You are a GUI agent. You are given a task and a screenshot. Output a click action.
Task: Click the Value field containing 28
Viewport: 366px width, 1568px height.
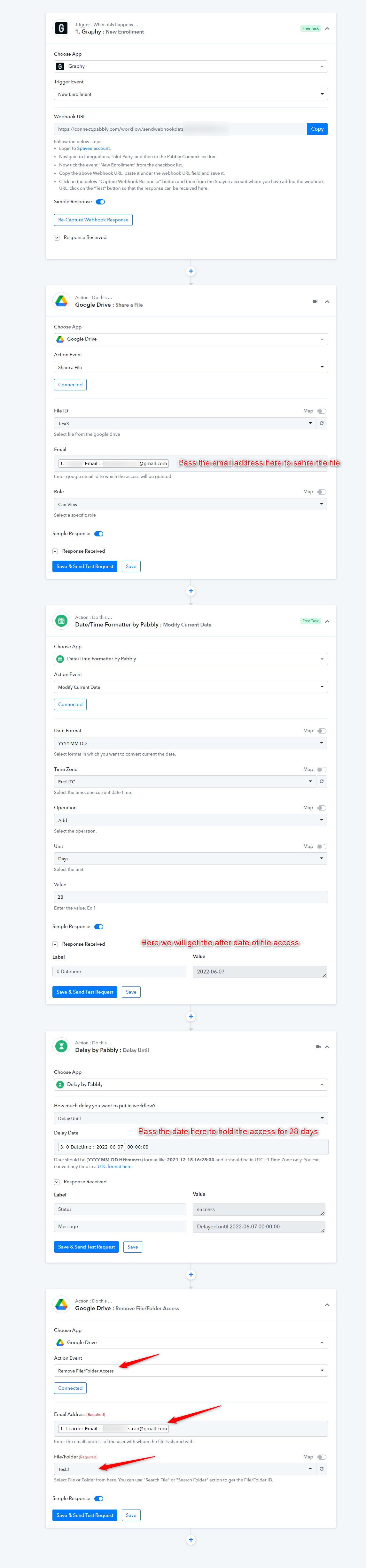191,896
